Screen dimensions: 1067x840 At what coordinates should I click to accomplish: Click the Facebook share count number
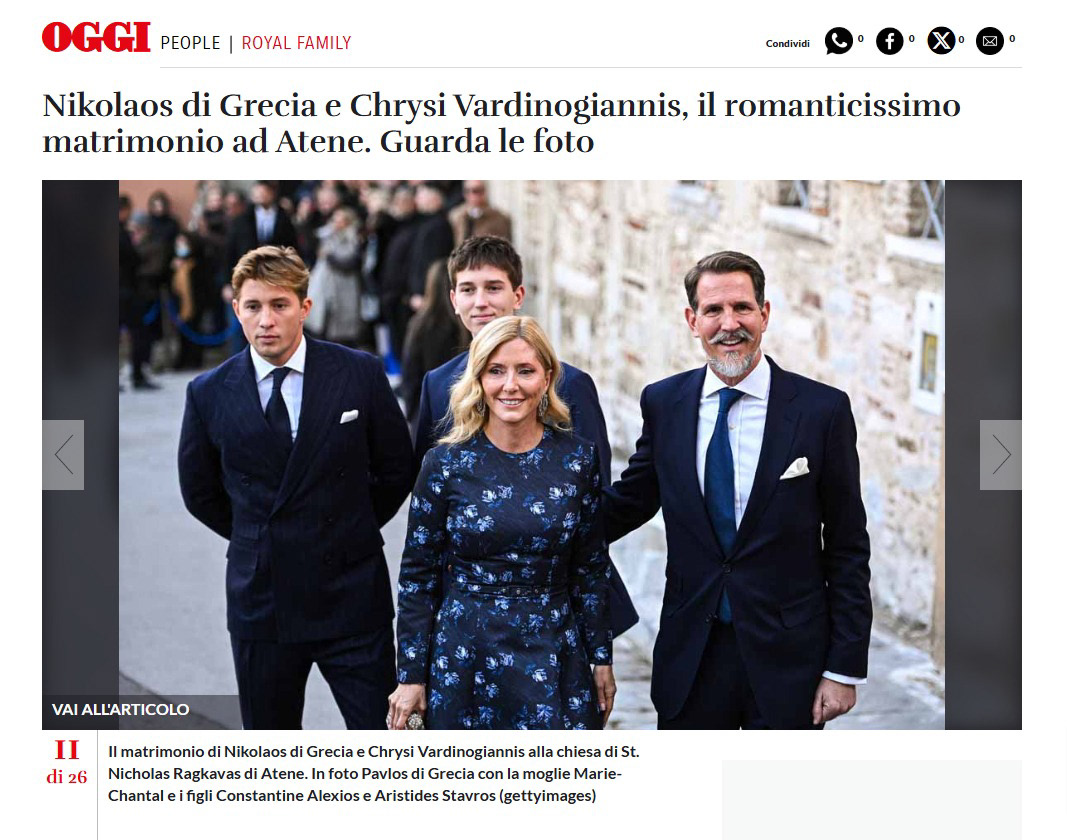[912, 39]
